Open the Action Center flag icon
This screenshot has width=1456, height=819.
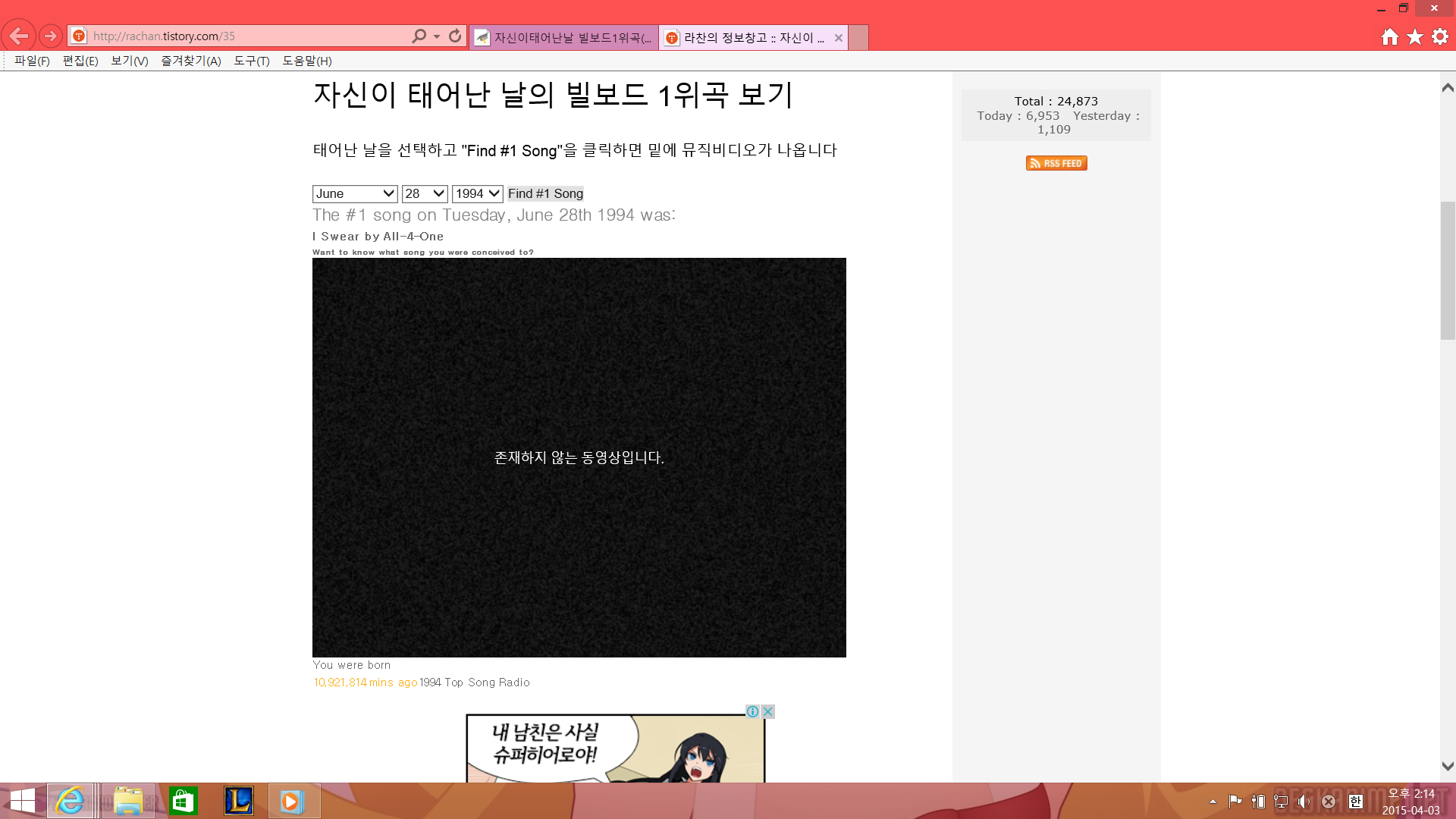pyautogui.click(x=1235, y=801)
